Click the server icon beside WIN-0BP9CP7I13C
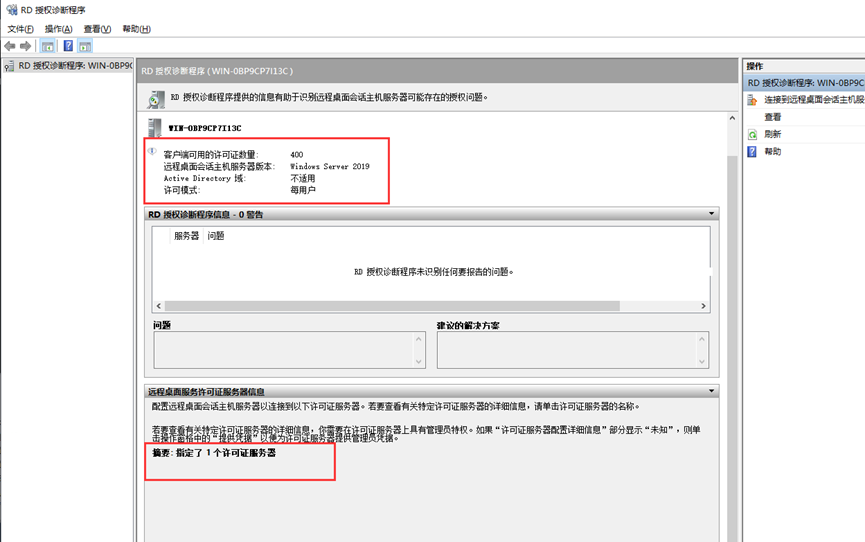 (x=155, y=128)
